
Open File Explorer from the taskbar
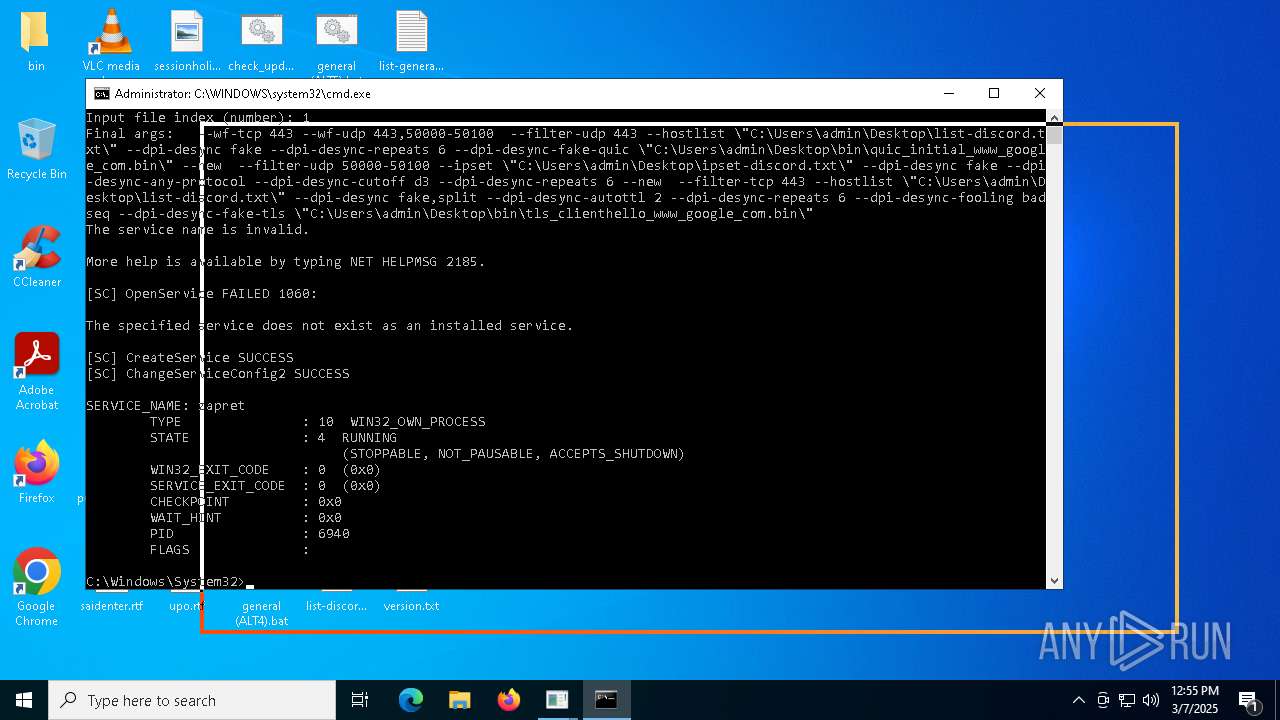(459, 700)
